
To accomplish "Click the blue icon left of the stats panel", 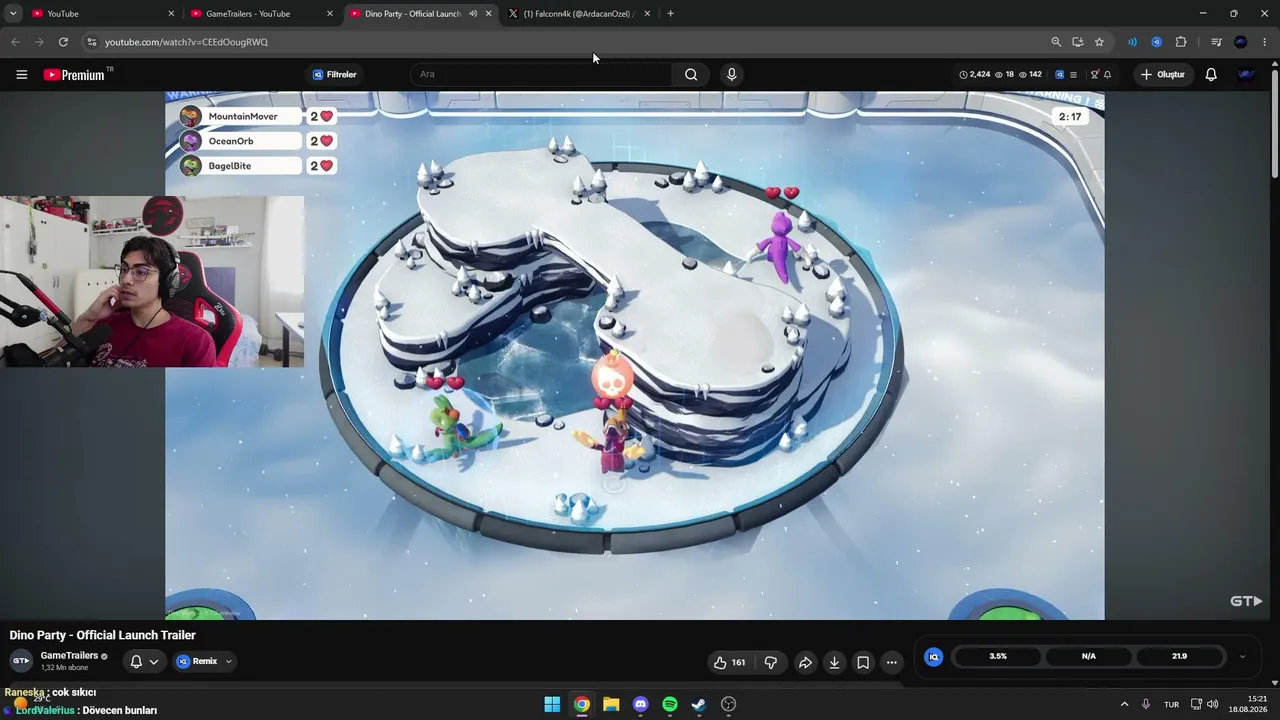I will (x=933, y=657).
